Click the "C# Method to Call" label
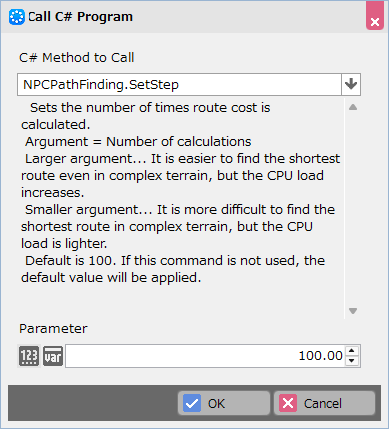 77,58
